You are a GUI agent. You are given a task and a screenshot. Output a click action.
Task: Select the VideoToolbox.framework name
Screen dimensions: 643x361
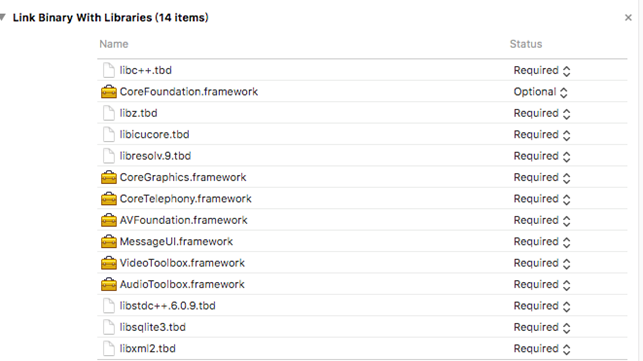pos(182,263)
